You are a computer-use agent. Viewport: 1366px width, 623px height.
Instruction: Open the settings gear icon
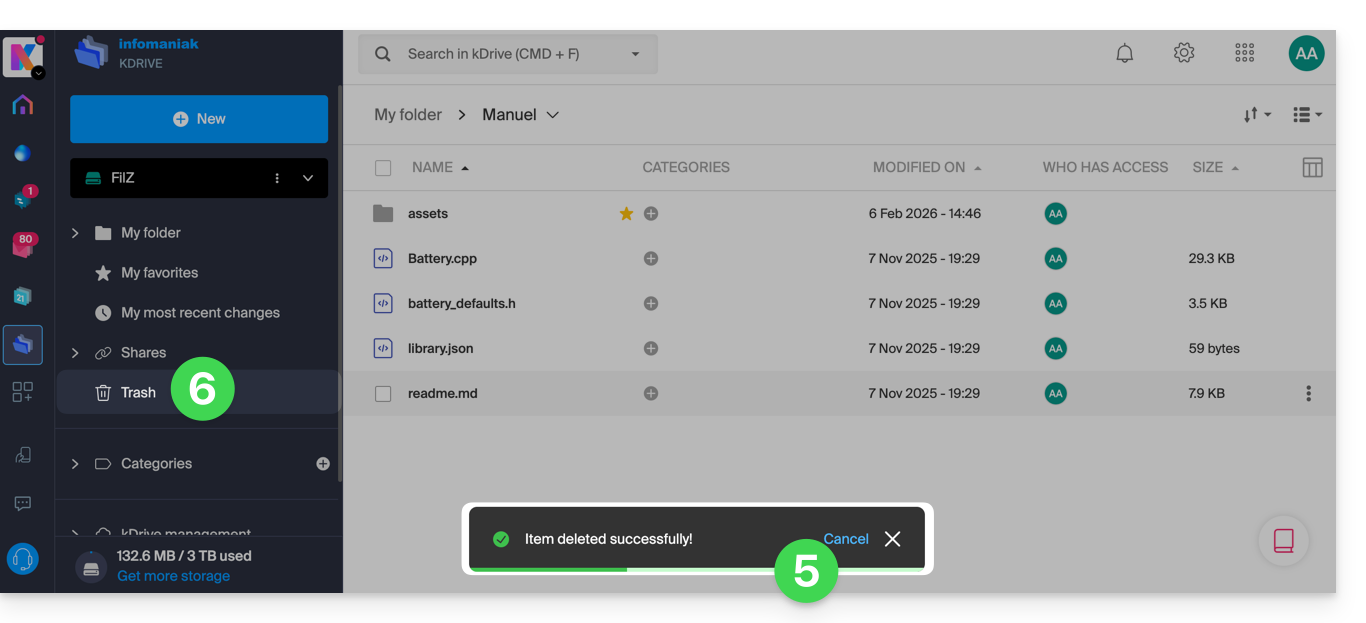1184,54
